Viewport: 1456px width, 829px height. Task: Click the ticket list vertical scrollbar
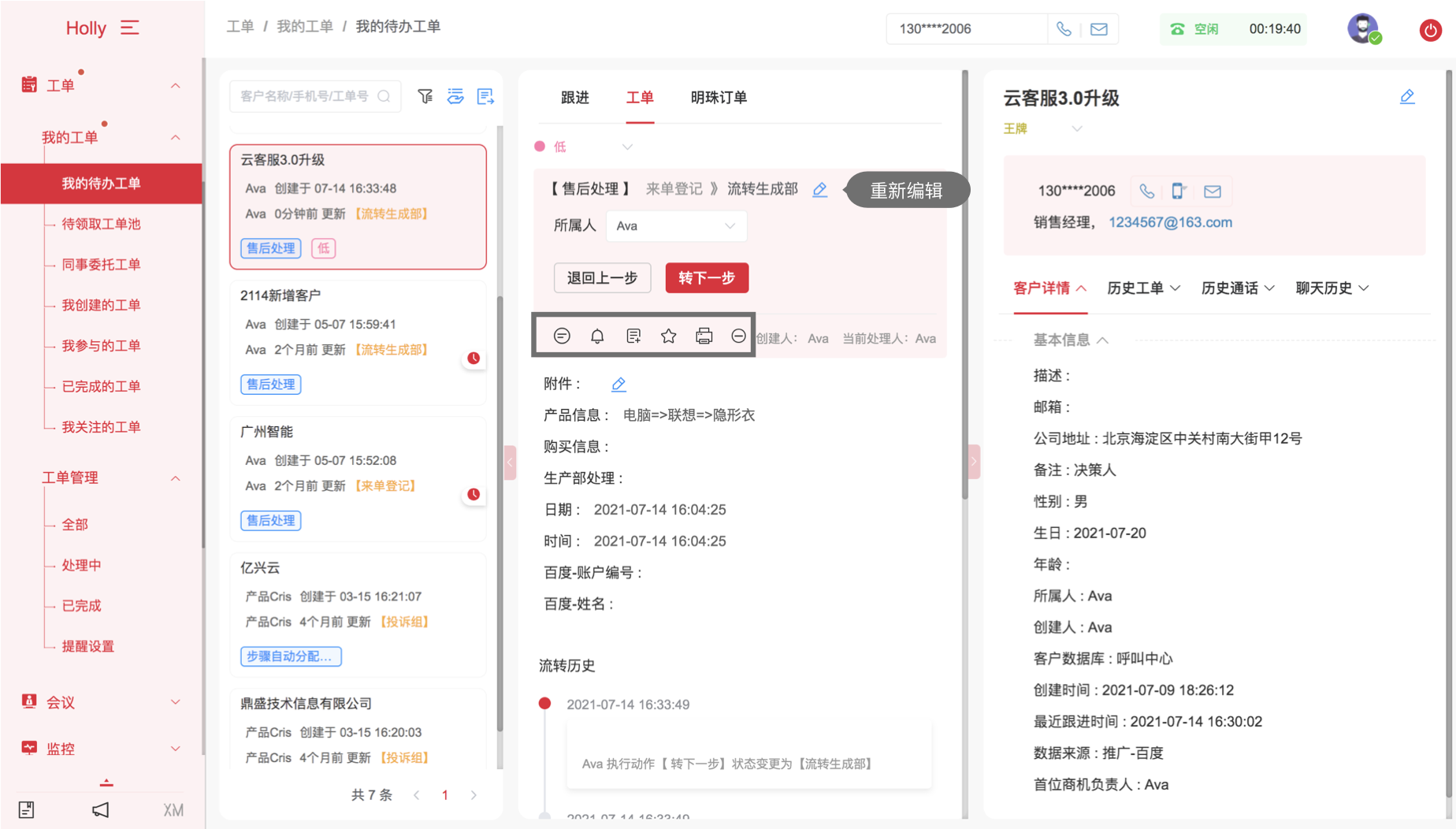coord(500,512)
